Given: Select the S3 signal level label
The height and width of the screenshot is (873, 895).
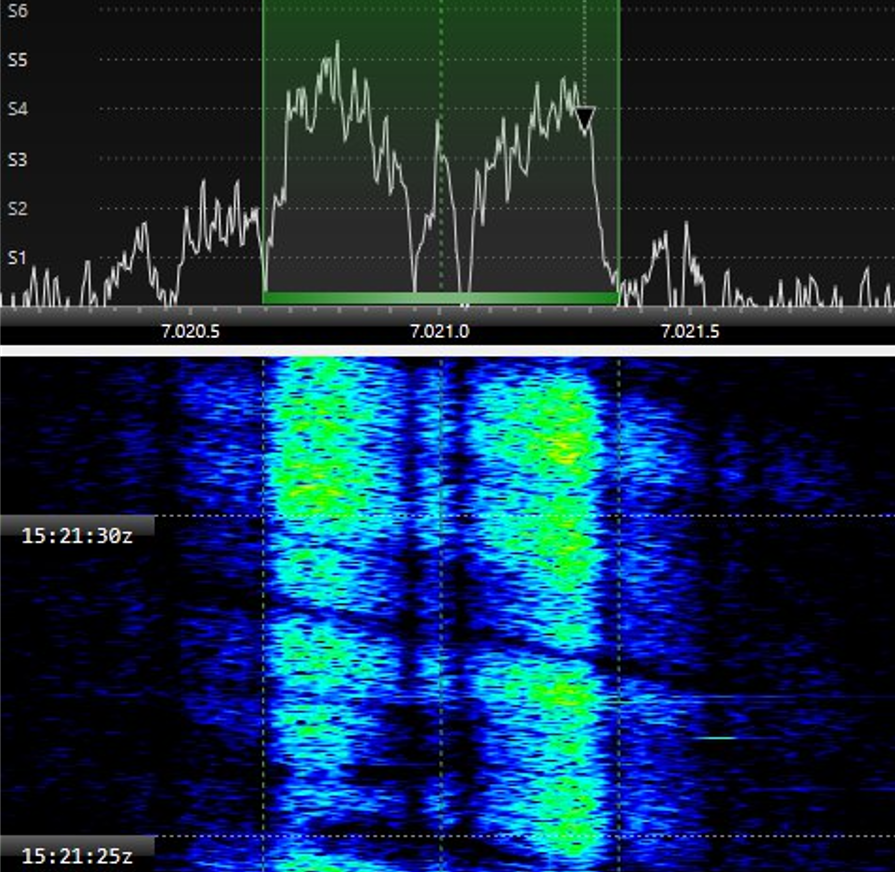Looking at the screenshot, I should 17,159.
